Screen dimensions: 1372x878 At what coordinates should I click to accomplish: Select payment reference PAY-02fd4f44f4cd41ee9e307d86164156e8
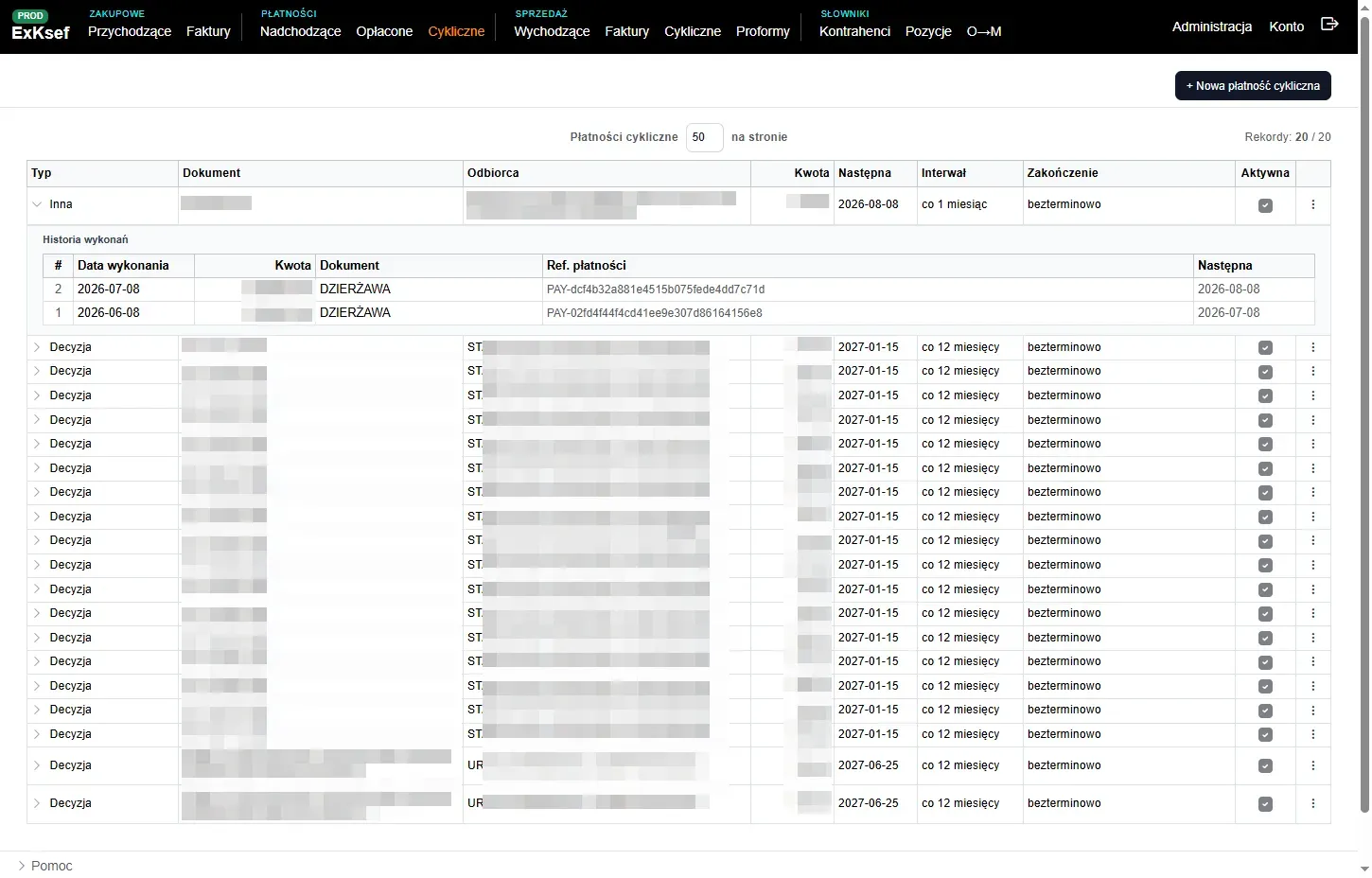click(655, 313)
